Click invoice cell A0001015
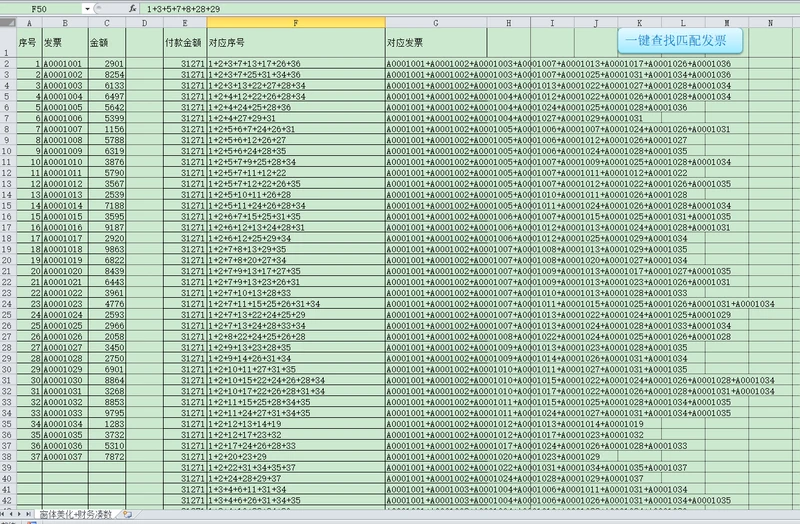 pos(65,216)
